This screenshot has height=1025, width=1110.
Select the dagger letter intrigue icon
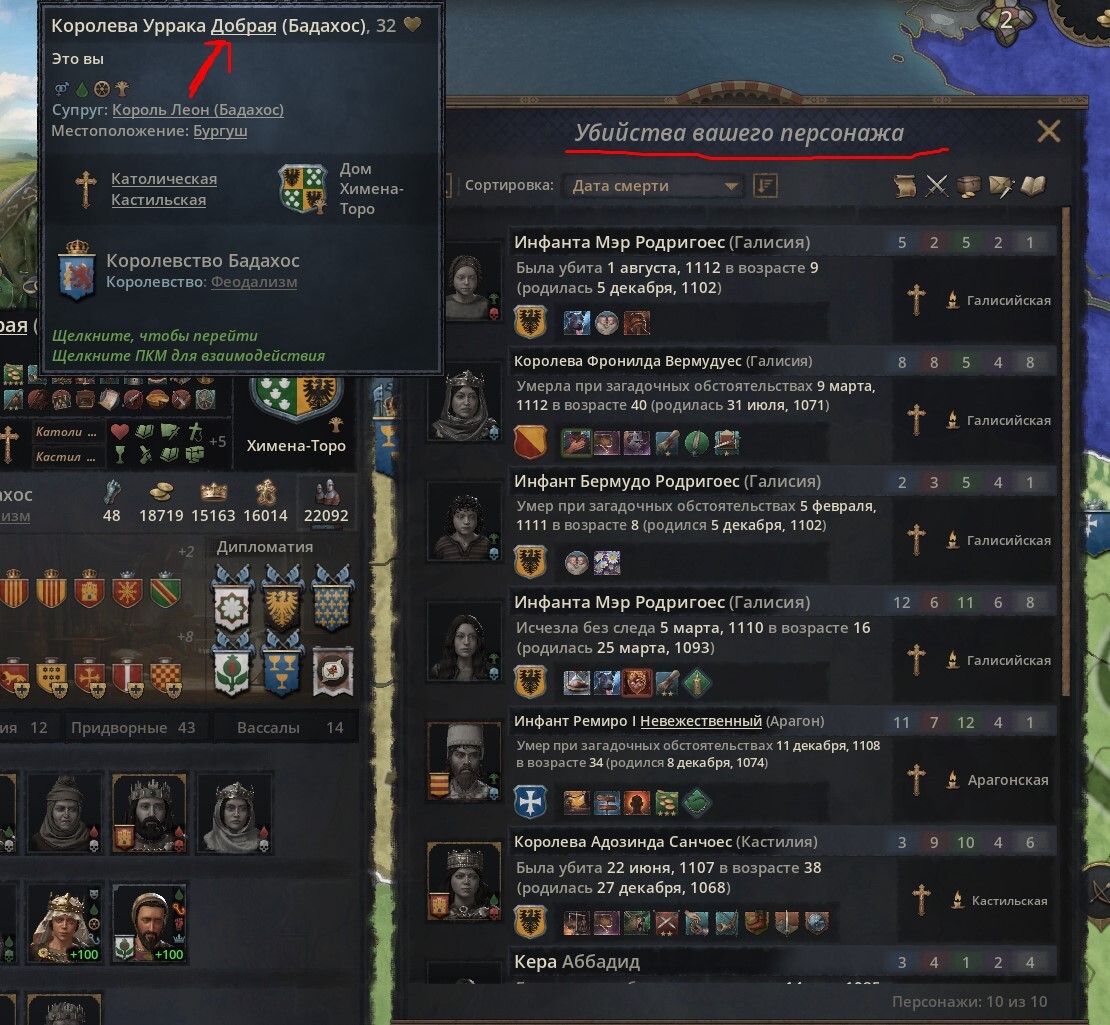tap(1001, 186)
